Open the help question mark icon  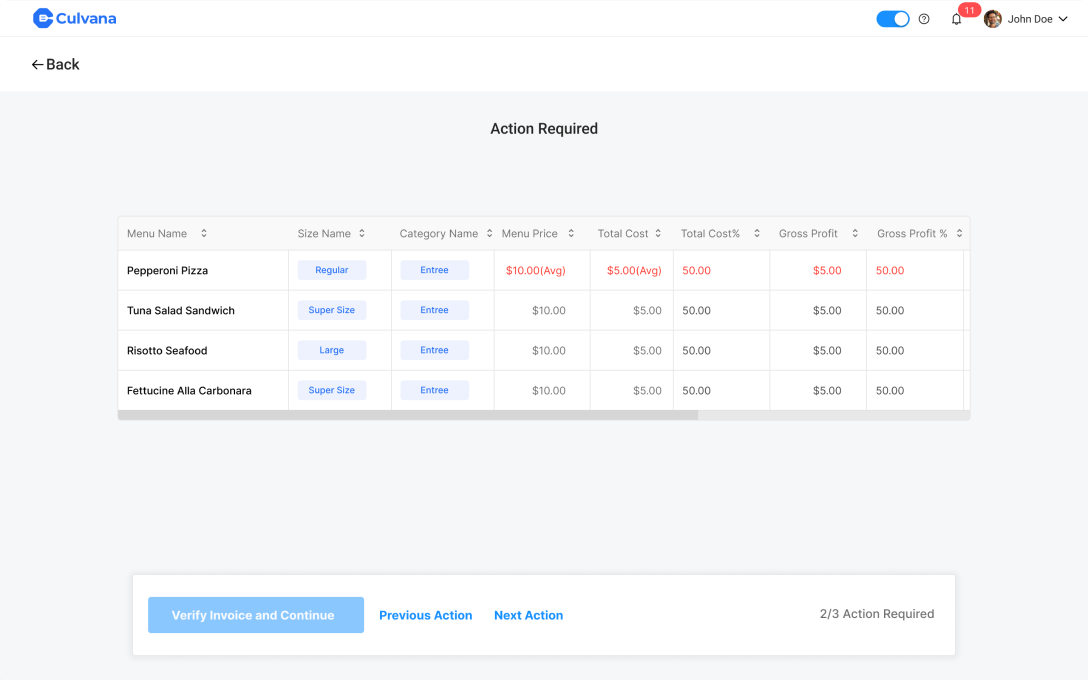coord(924,19)
